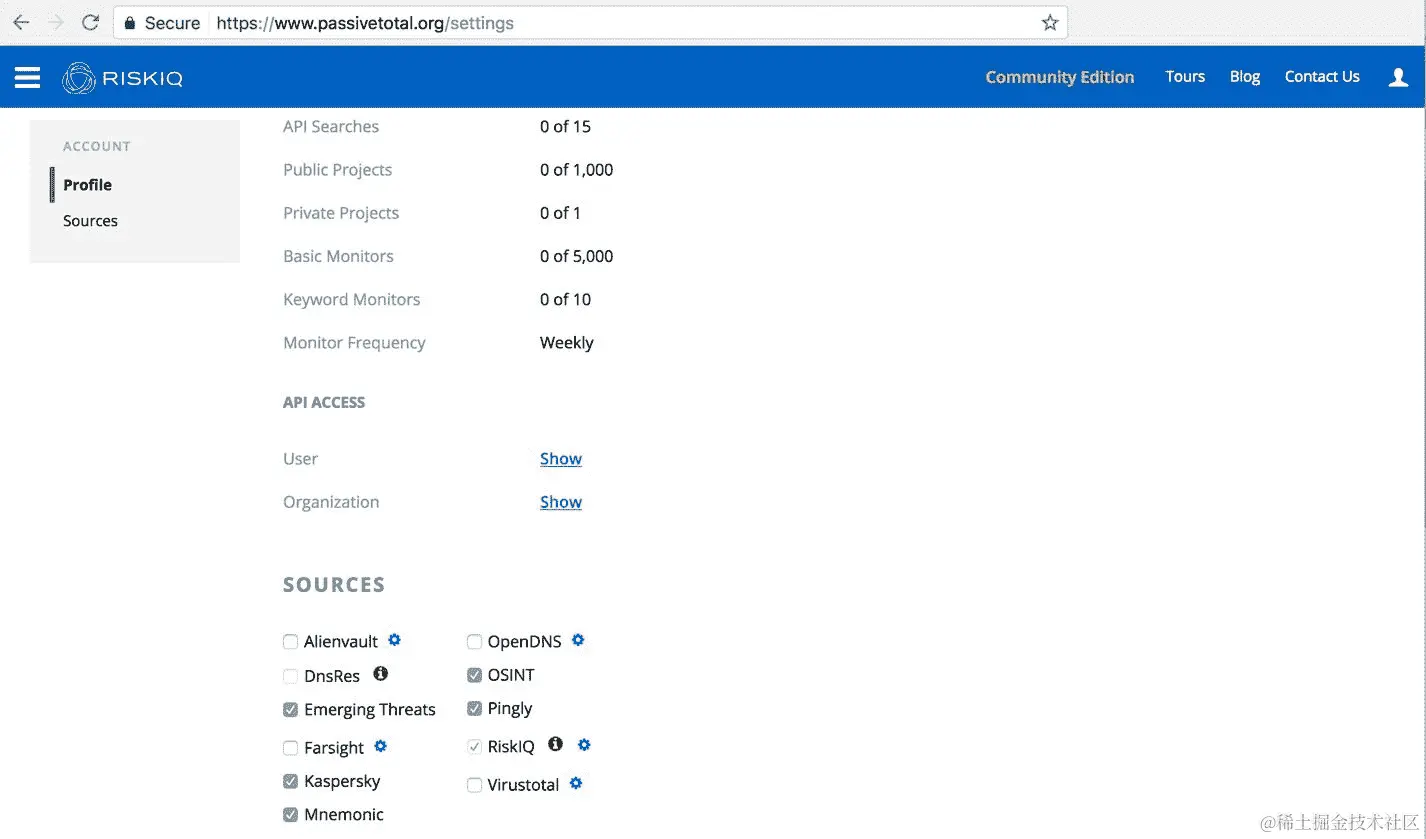The image size is (1426, 839).
Task: View RiskIQ source info icon
Action: pos(556,744)
